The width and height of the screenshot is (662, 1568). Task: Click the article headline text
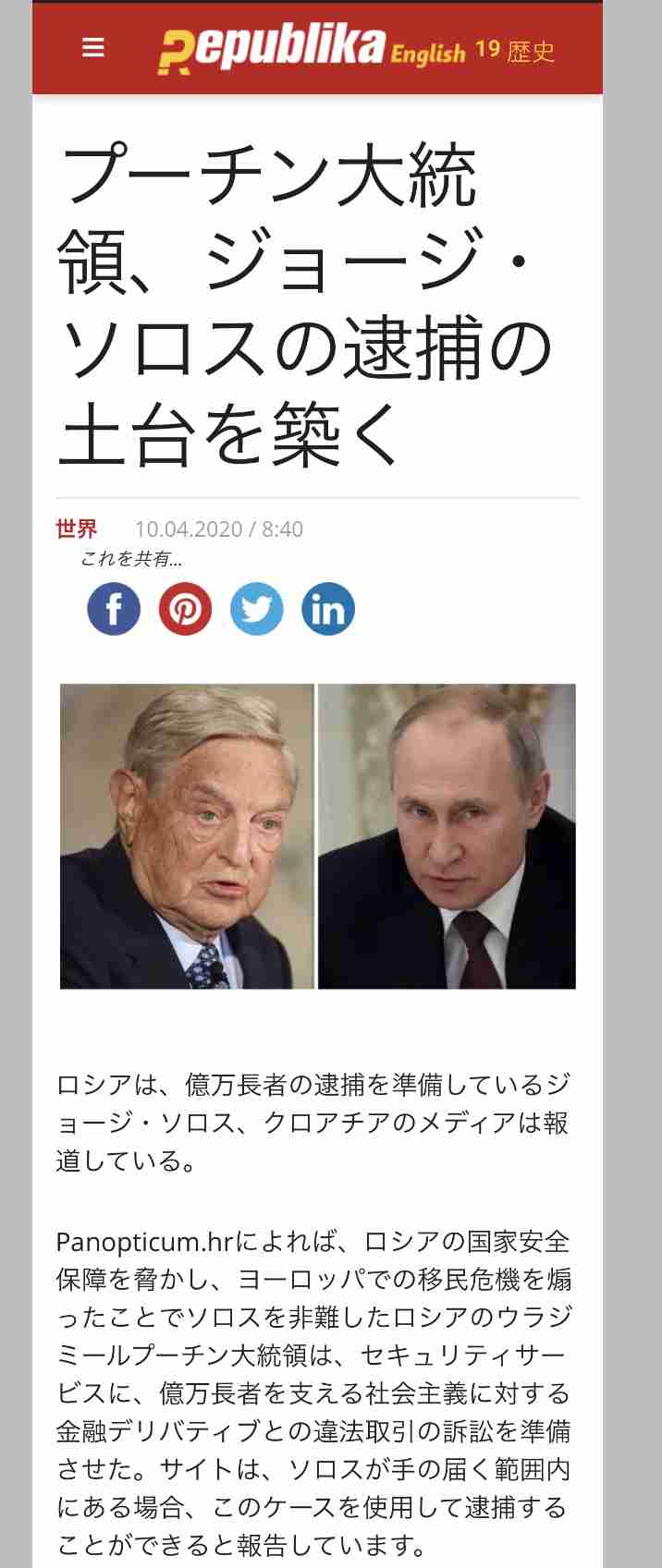305,303
